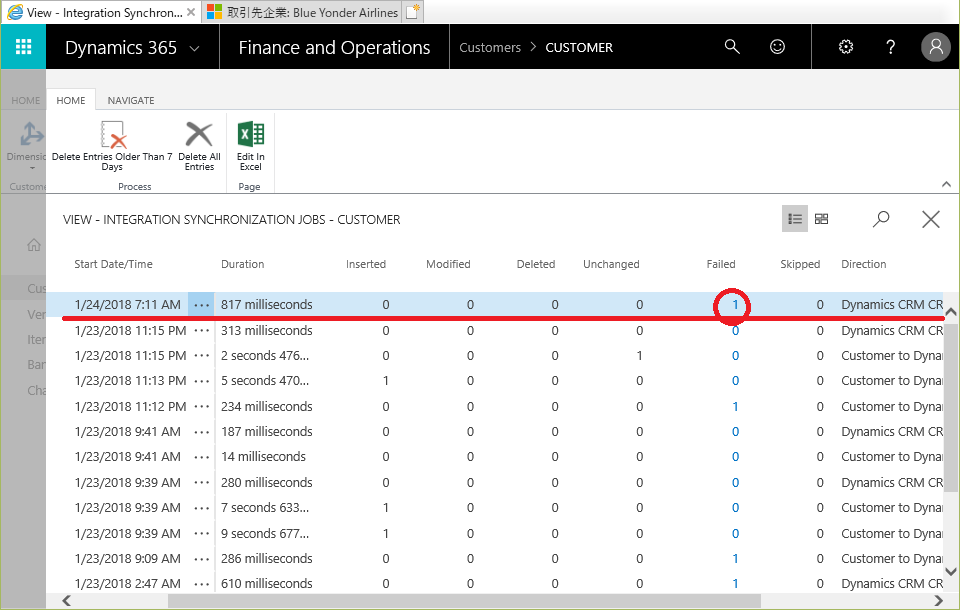Open the help question mark icon

point(891,47)
